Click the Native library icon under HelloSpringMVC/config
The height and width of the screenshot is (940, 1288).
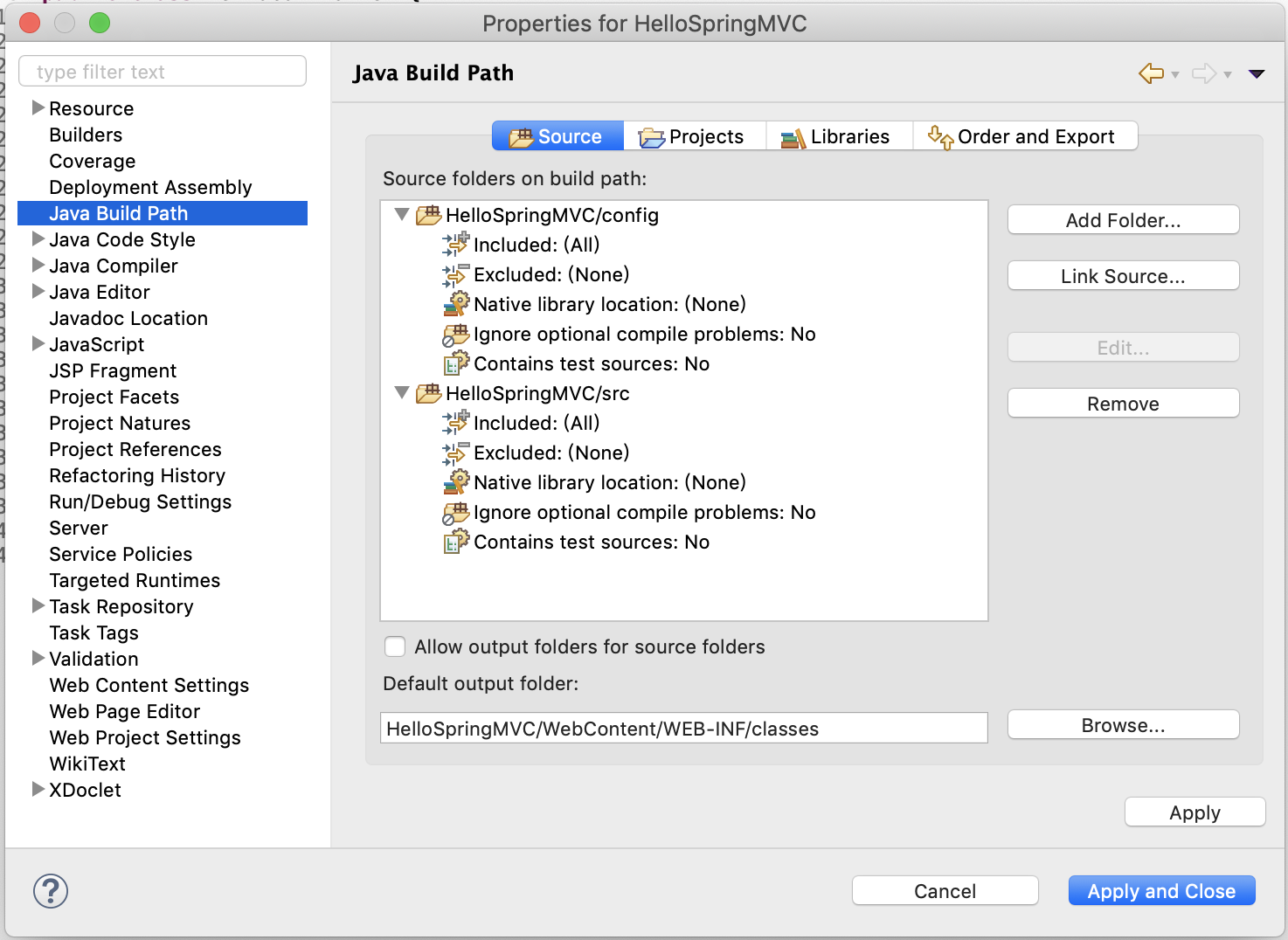click(x=456, y=304)
